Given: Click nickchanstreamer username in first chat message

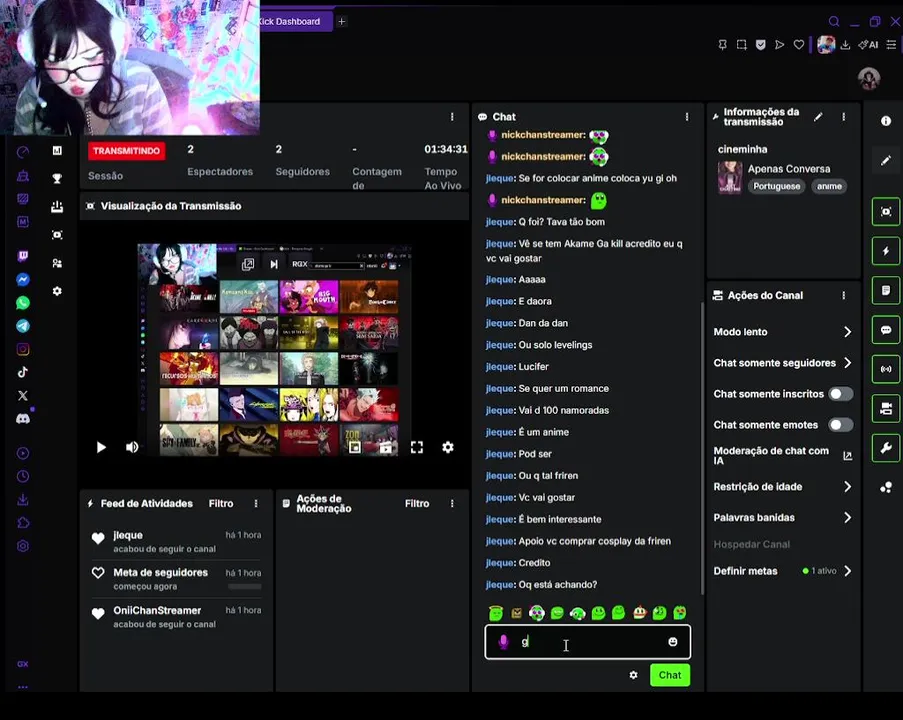Looking at the screenshot, I should pos(543,135).
